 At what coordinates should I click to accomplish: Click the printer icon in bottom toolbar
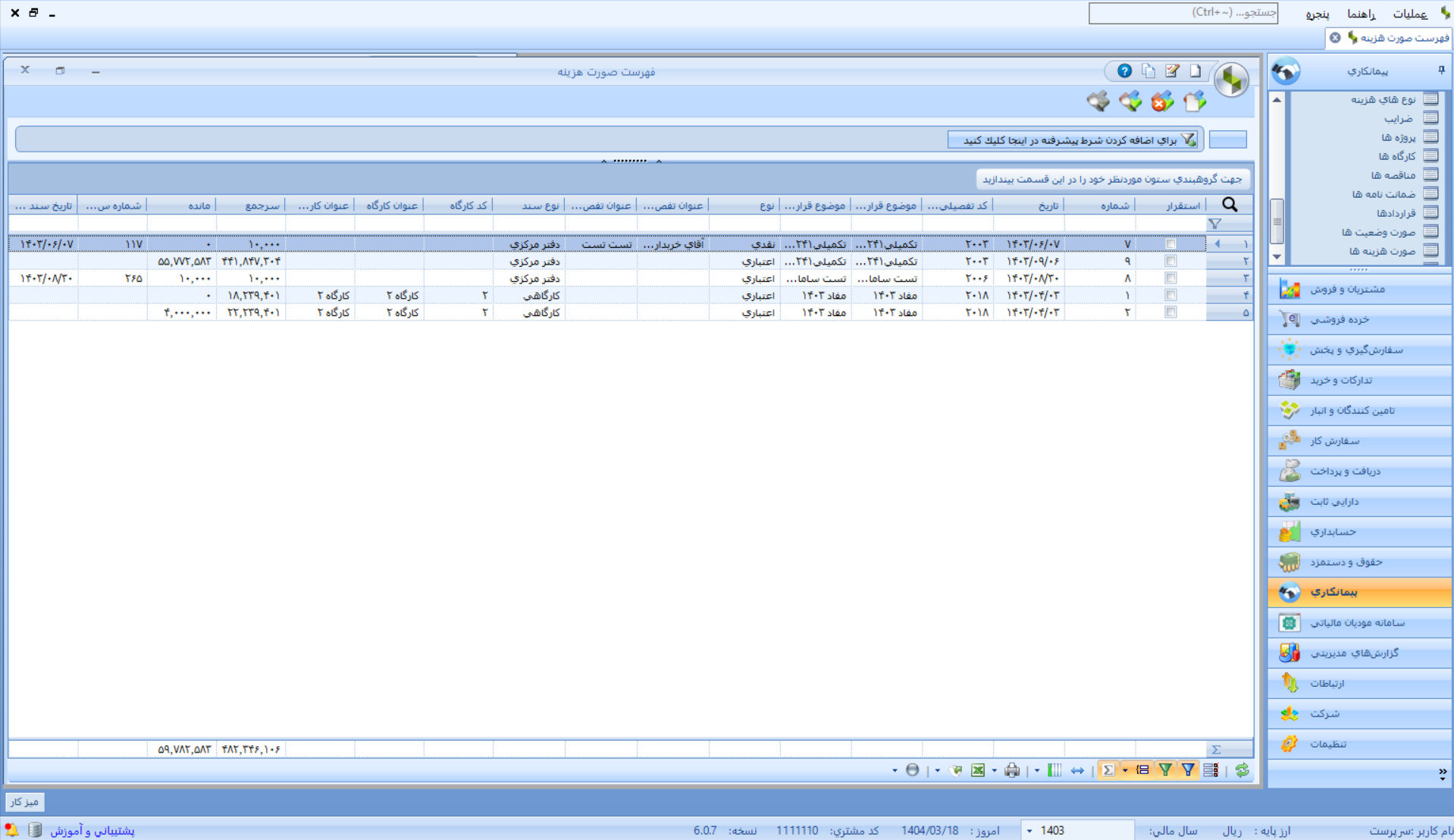click(x=1012, y=770)
